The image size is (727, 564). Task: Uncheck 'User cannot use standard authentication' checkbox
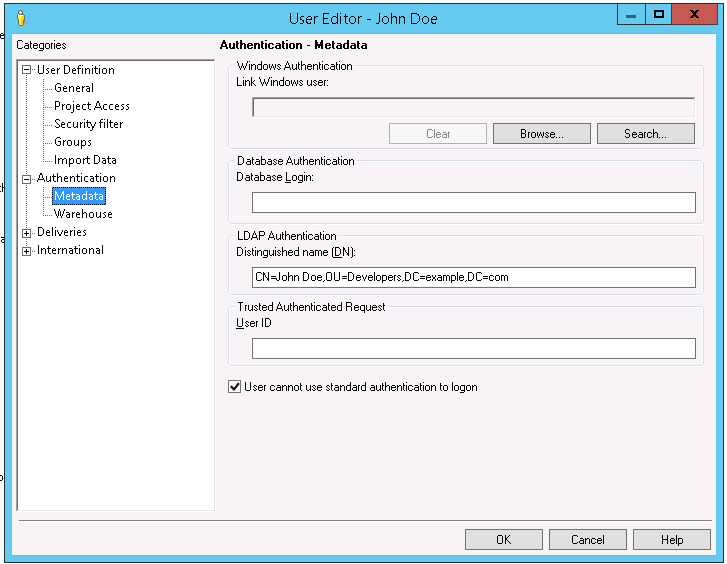(235, 387)
